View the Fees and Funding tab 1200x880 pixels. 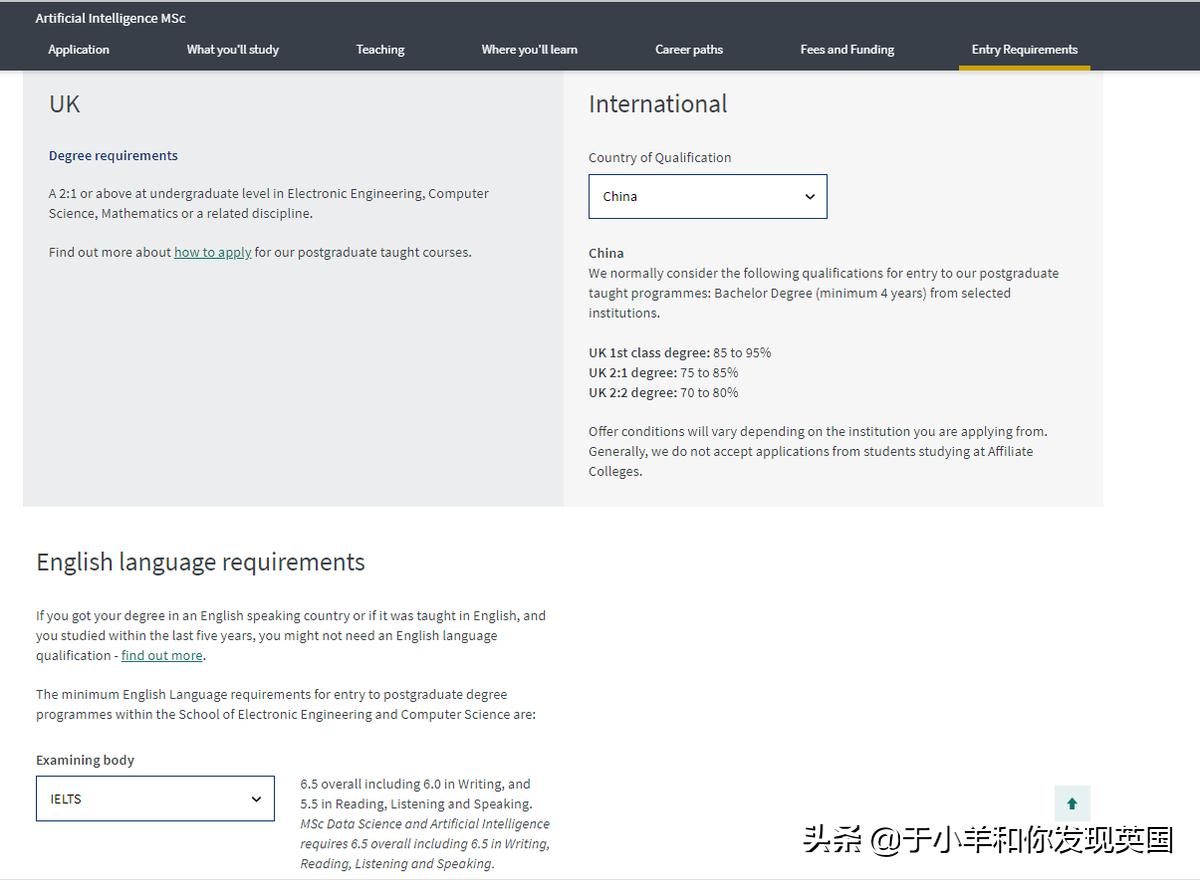click(847, 49)
